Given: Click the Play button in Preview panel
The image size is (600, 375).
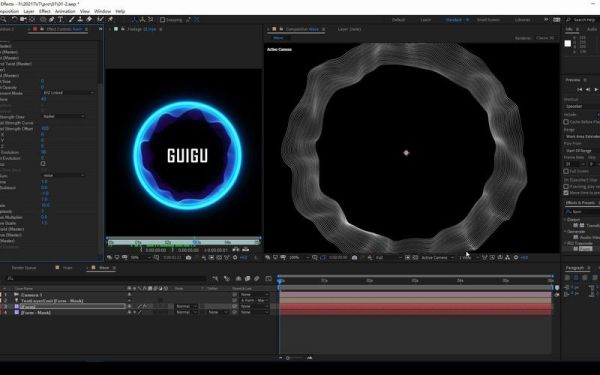Looking at the screenshot, I should click(596, 90).
